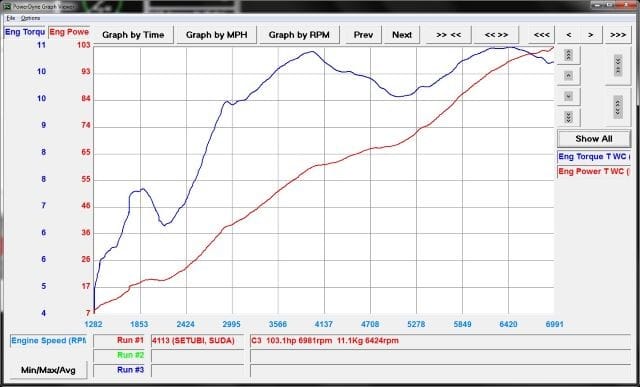Viewport: 640px width, 387px height.
Task: Click the single '<' scroll left button
Action: tap(568, 35)
